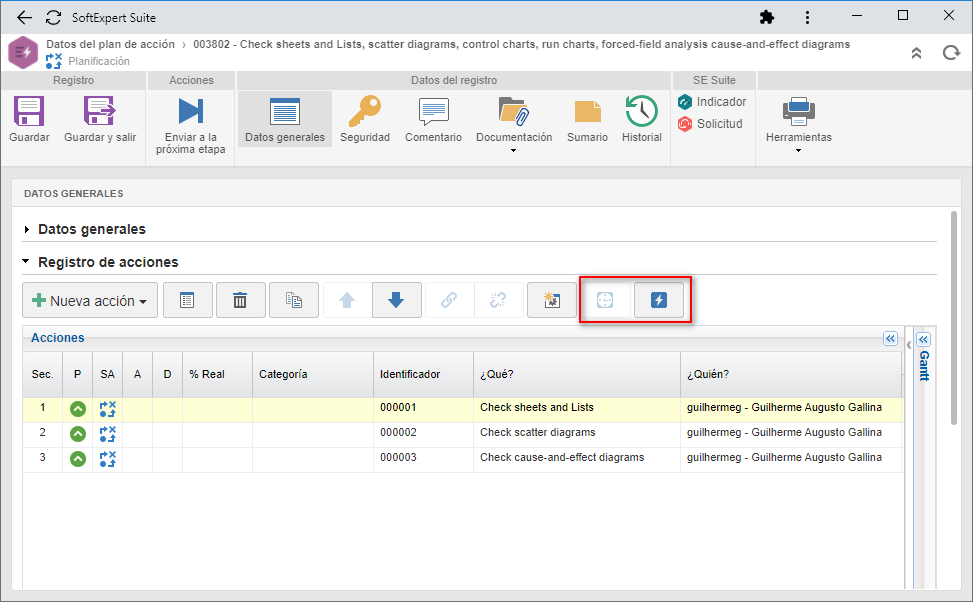Click the trash delete action button
This screenshot has height=602, width=973.
tap(240, 300)
